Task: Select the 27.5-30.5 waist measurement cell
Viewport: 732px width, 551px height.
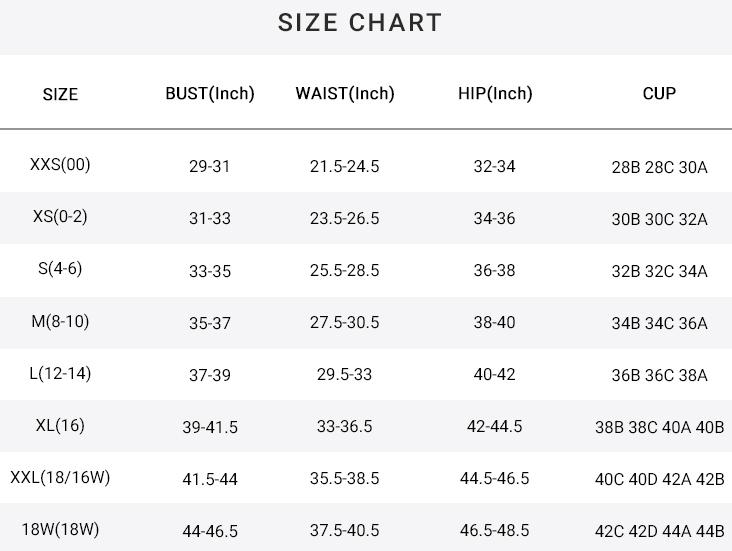Action: (x=345, y=323)
